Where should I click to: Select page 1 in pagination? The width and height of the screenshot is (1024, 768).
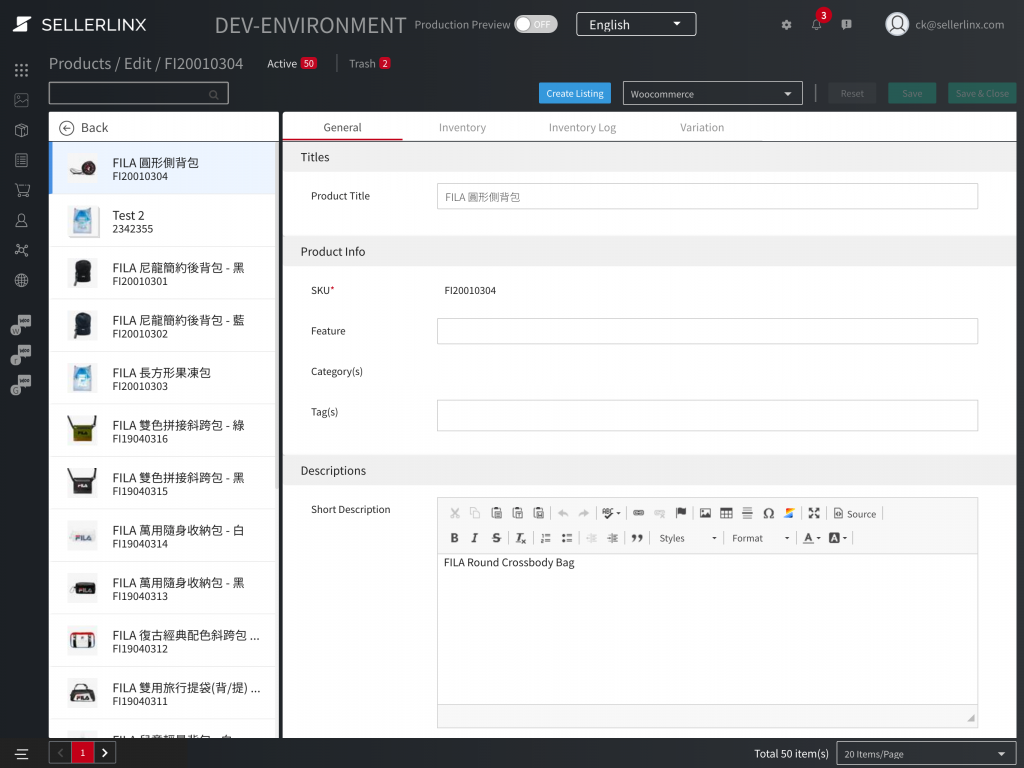pyautogui.click(x=82, y=753)
